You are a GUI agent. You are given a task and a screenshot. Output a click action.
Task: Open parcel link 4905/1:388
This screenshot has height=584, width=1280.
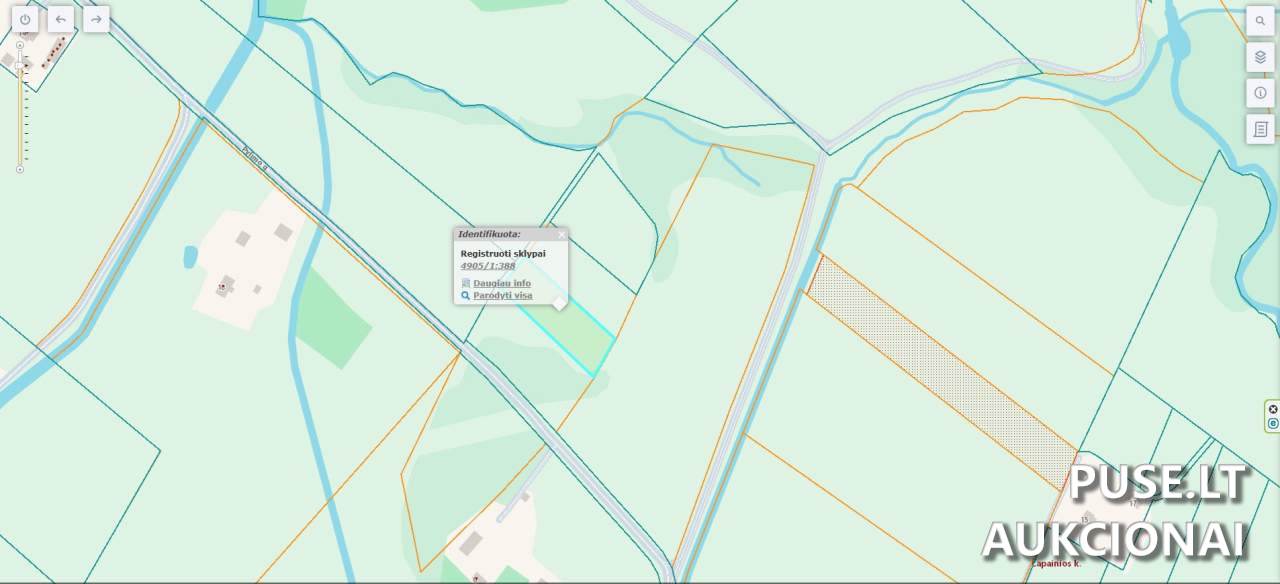488,266
